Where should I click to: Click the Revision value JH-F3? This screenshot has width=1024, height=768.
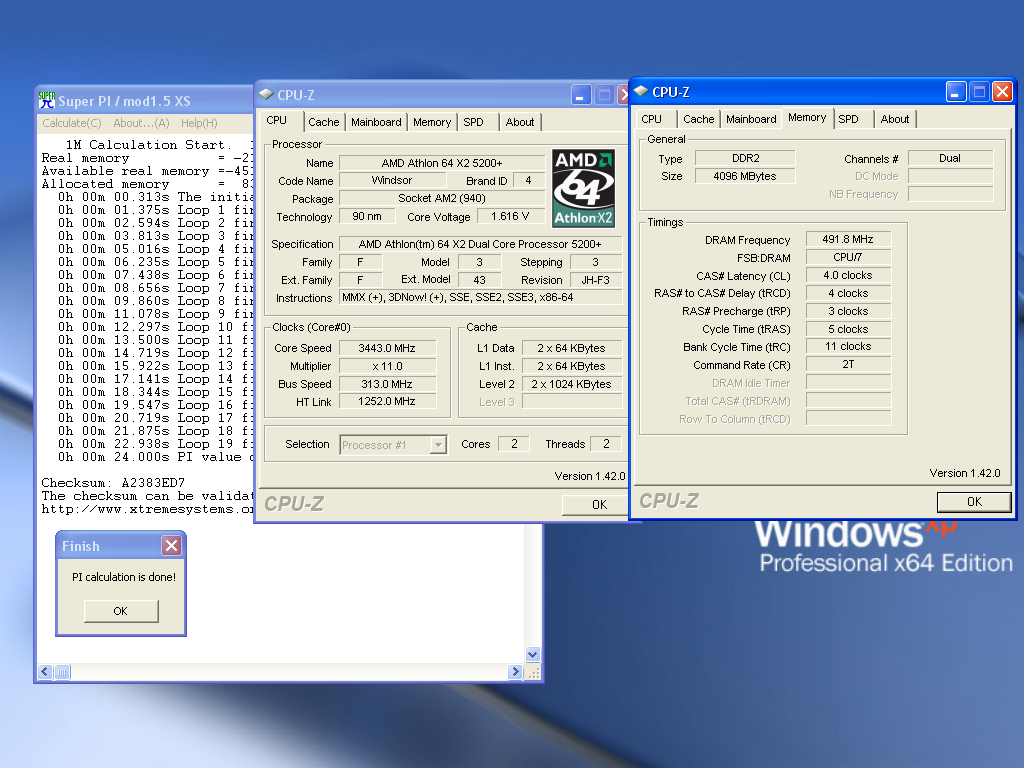[x=595, y=280]
